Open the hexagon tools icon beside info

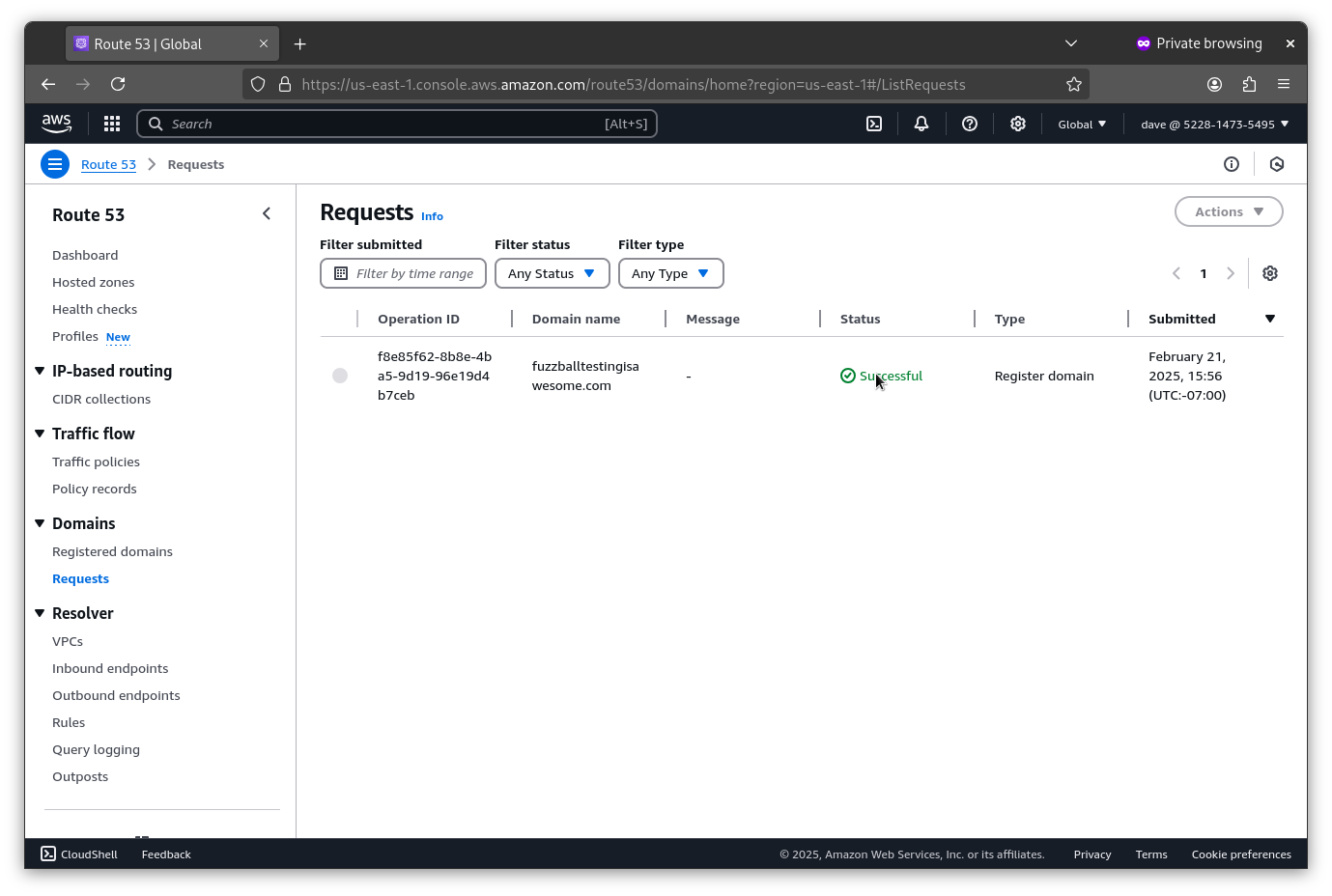pos(1277,164)
